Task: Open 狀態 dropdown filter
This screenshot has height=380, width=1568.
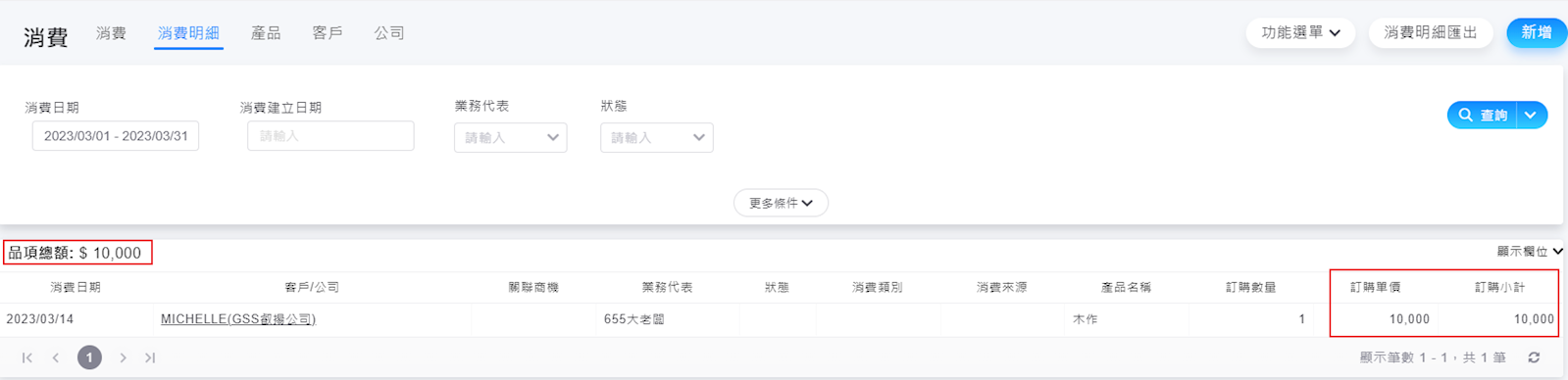Action: (656, 137)
